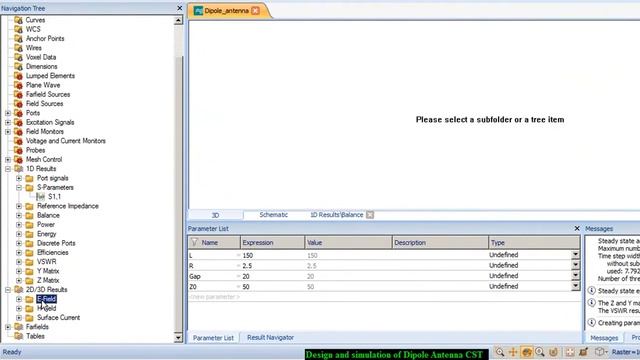Expand the Field Monitors node
Image resolution: width=640 pixels, height=360 pixels.
8,132
